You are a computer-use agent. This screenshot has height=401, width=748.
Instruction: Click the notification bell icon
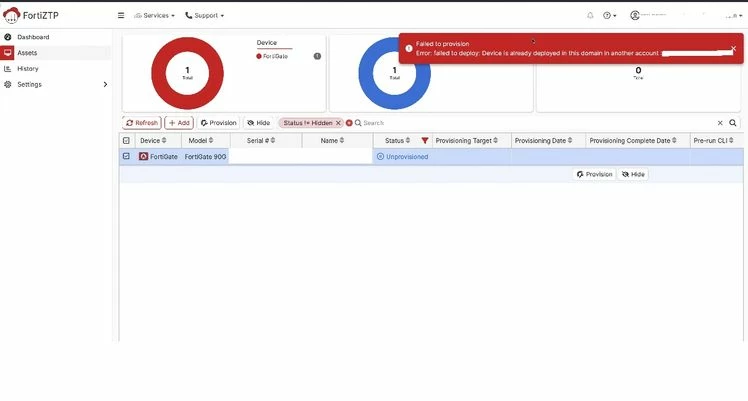point(590,15)
